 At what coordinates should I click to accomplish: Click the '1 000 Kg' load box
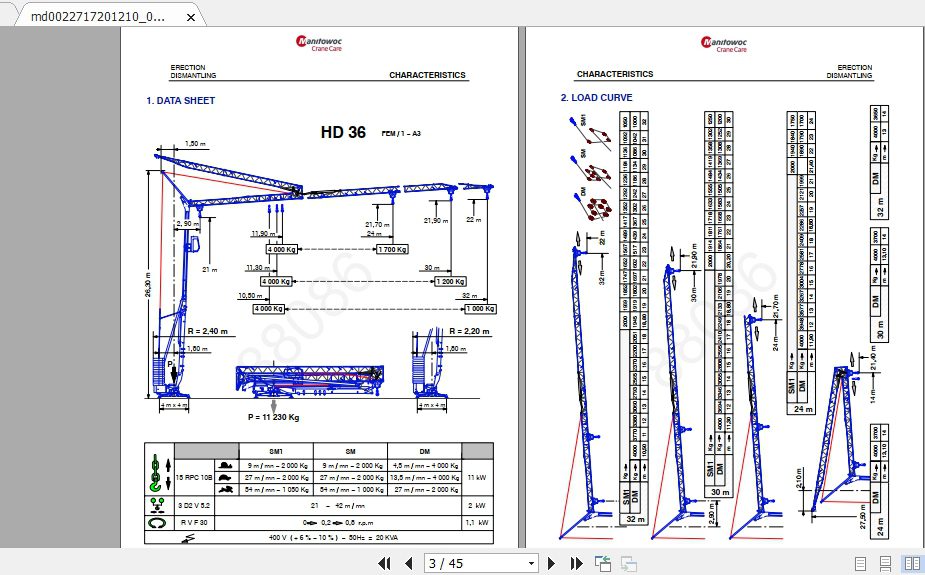click(480, 308)
